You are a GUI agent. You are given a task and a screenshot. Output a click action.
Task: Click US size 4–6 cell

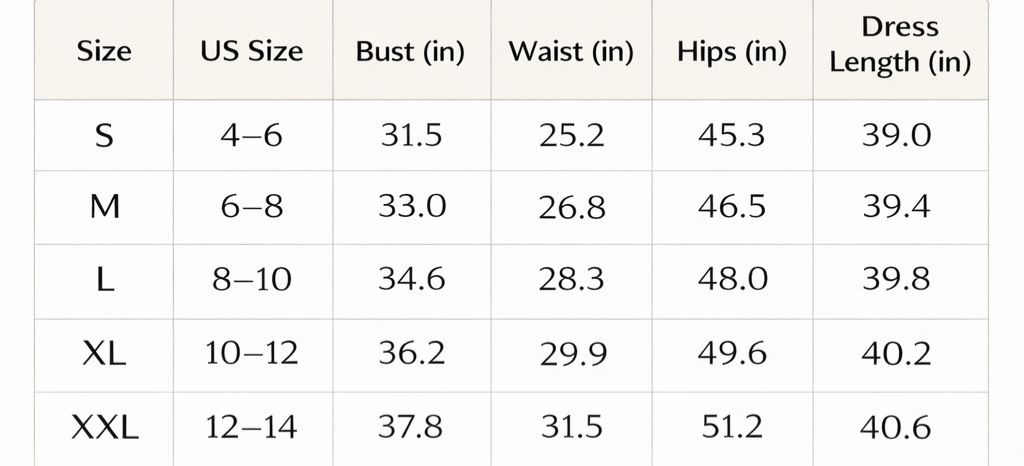click(251, 136)
